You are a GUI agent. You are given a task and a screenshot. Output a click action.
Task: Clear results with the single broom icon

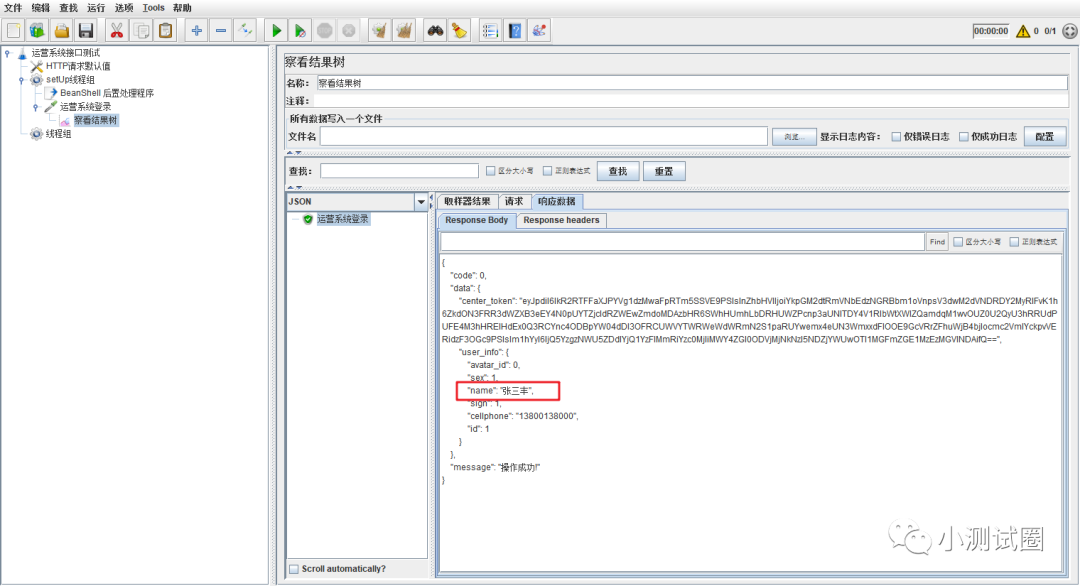point(380,30)
